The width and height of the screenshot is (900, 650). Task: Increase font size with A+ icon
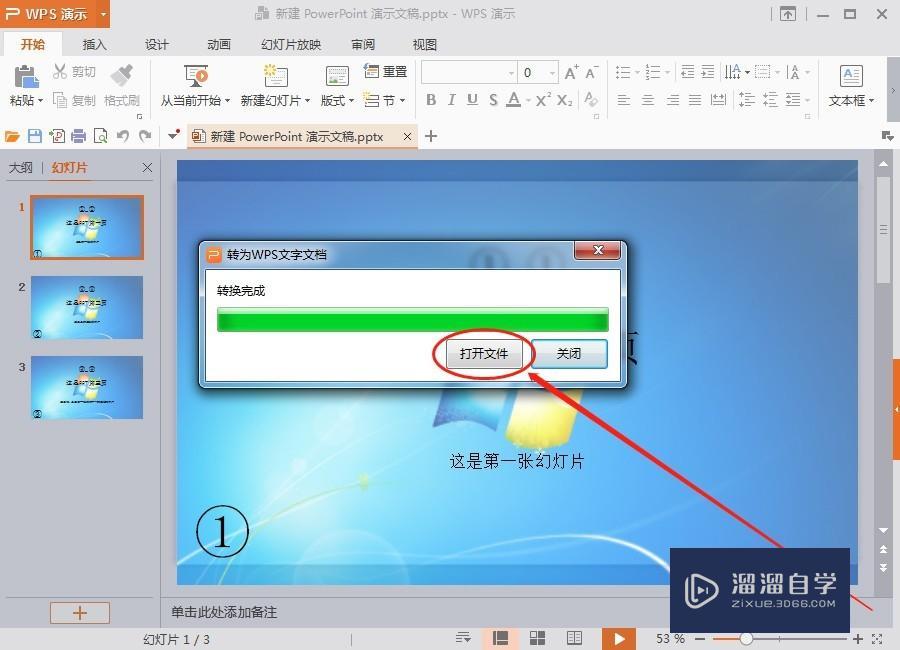click(571, 72)
